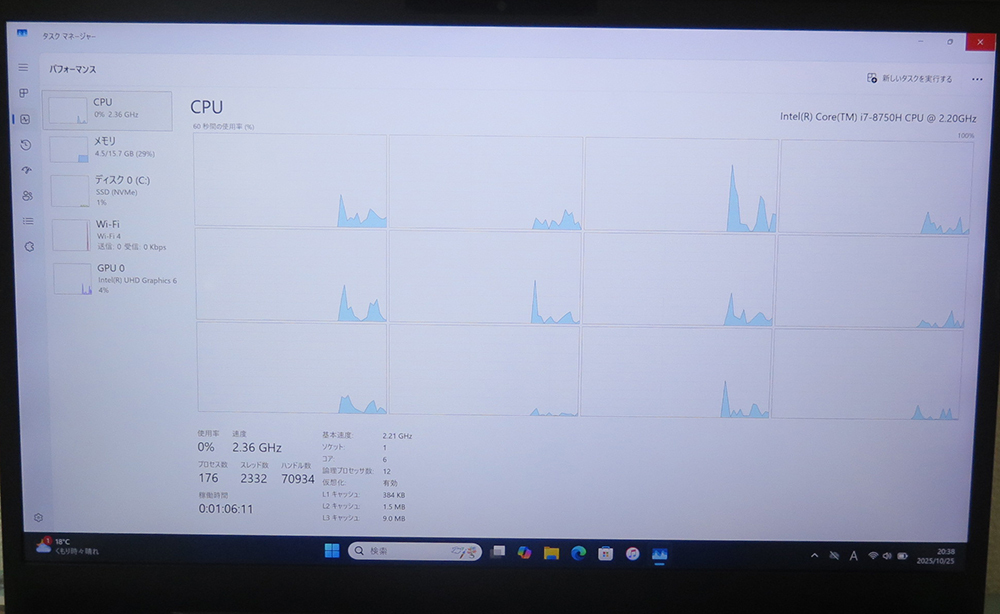The image size is (1000, 614).
Task: Select ディスク 0 (C:) performance item
Action: pyautogui.click(x=112, y=190)
